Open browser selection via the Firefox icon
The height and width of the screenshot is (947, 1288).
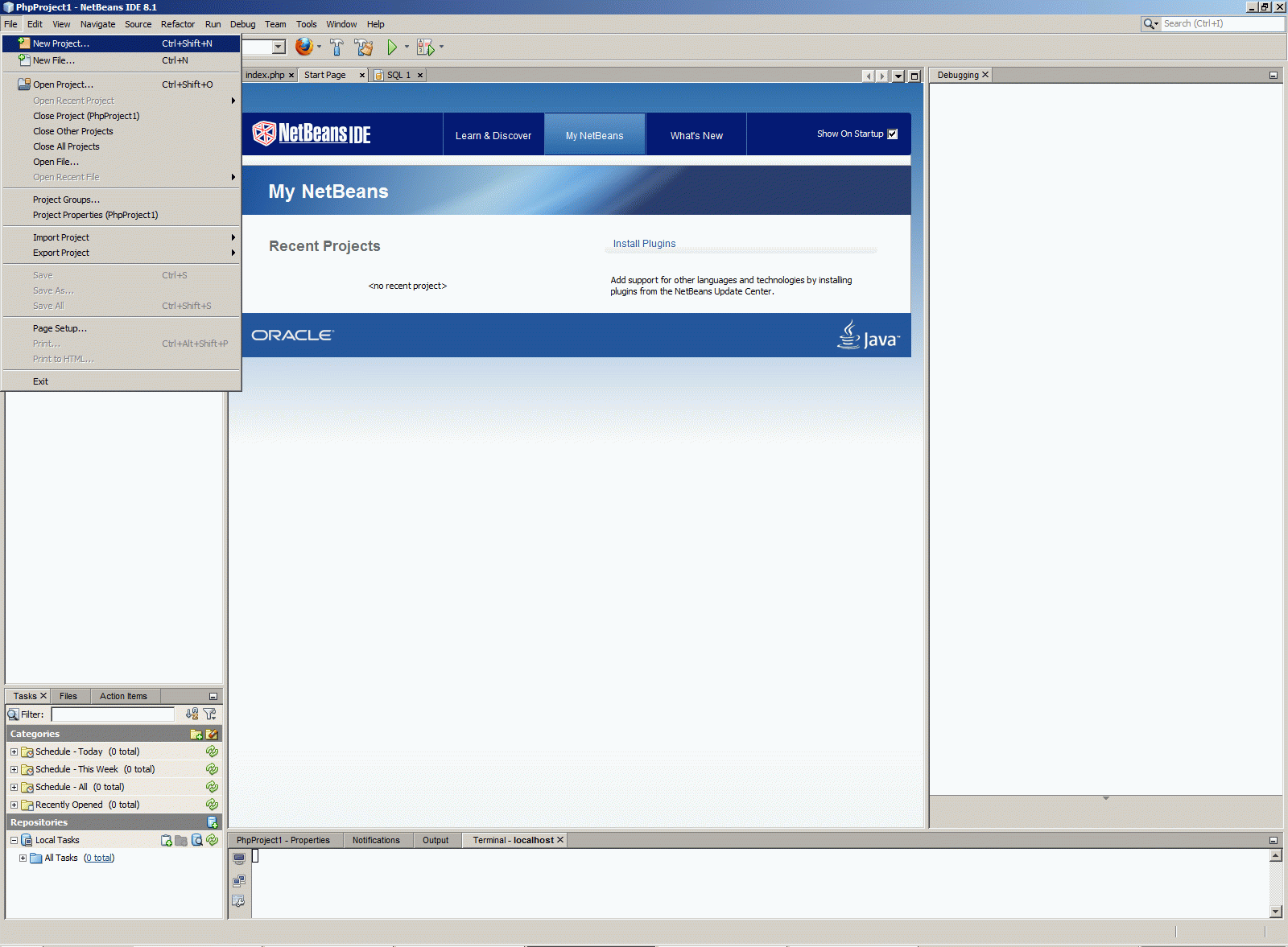click(x=303, y=47)
